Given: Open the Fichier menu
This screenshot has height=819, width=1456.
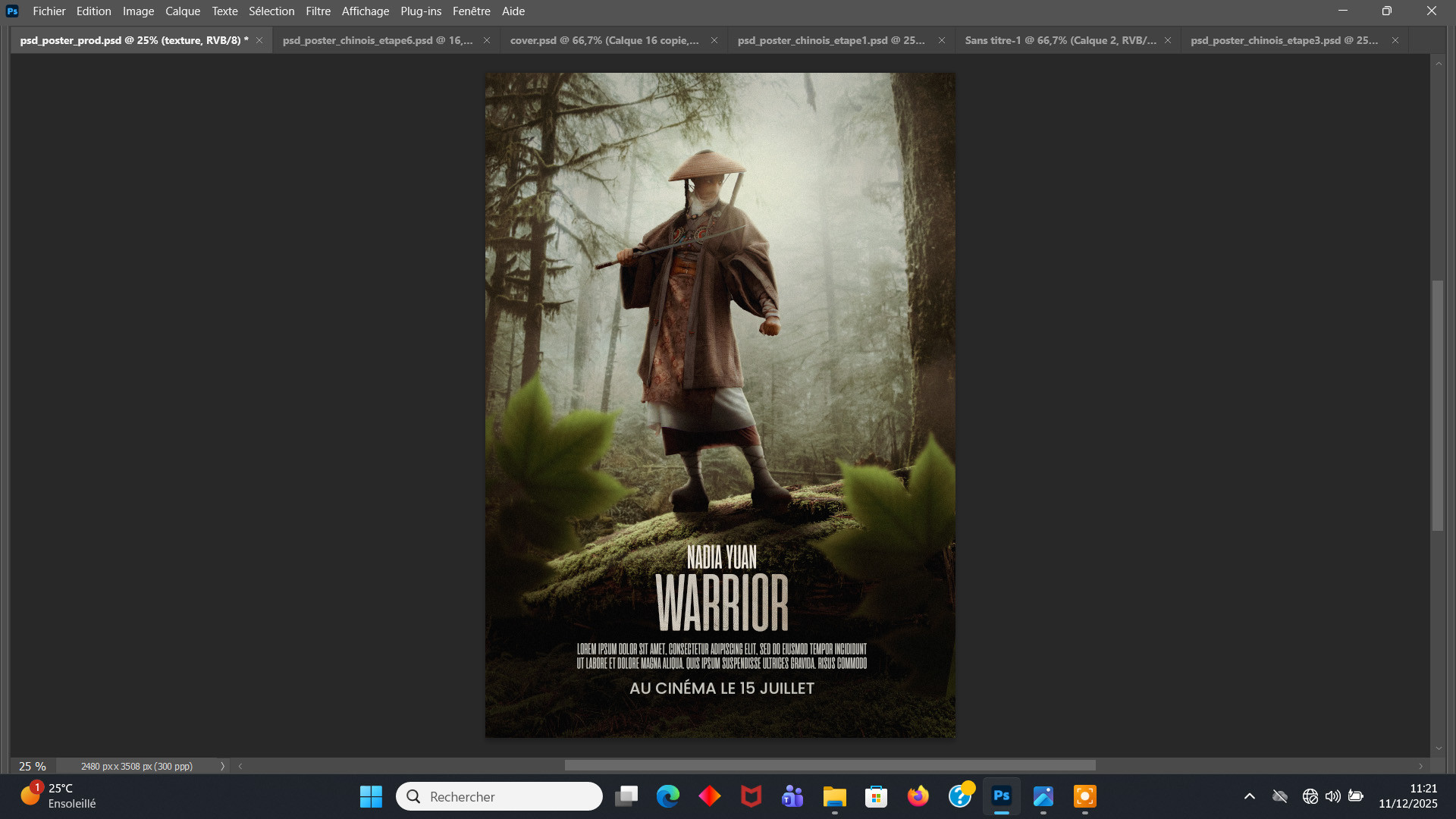Looking at the screenshot, I should point(49,11).
